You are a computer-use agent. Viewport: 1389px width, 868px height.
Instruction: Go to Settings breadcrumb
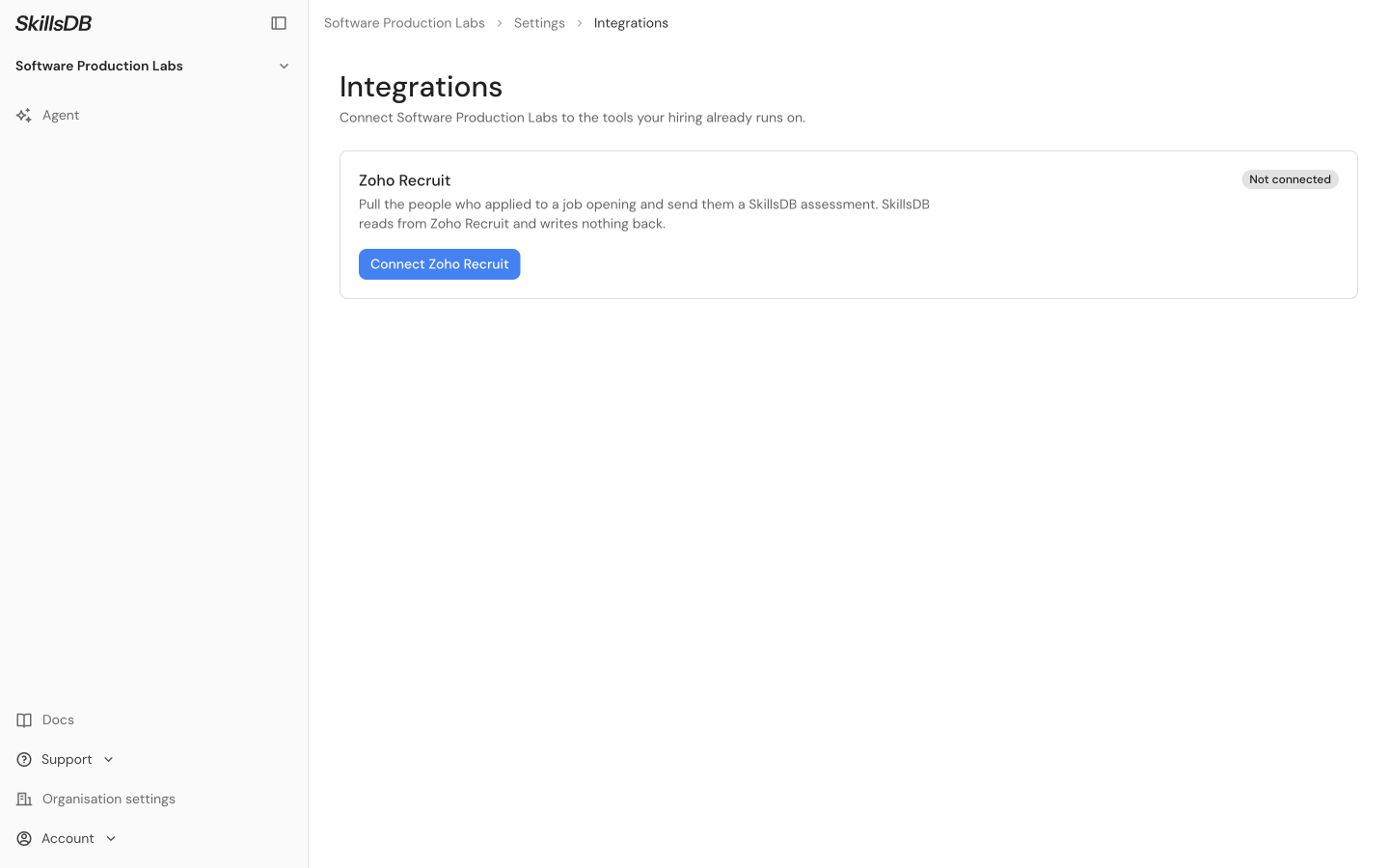pyautogui.click(x=539, y=23)
